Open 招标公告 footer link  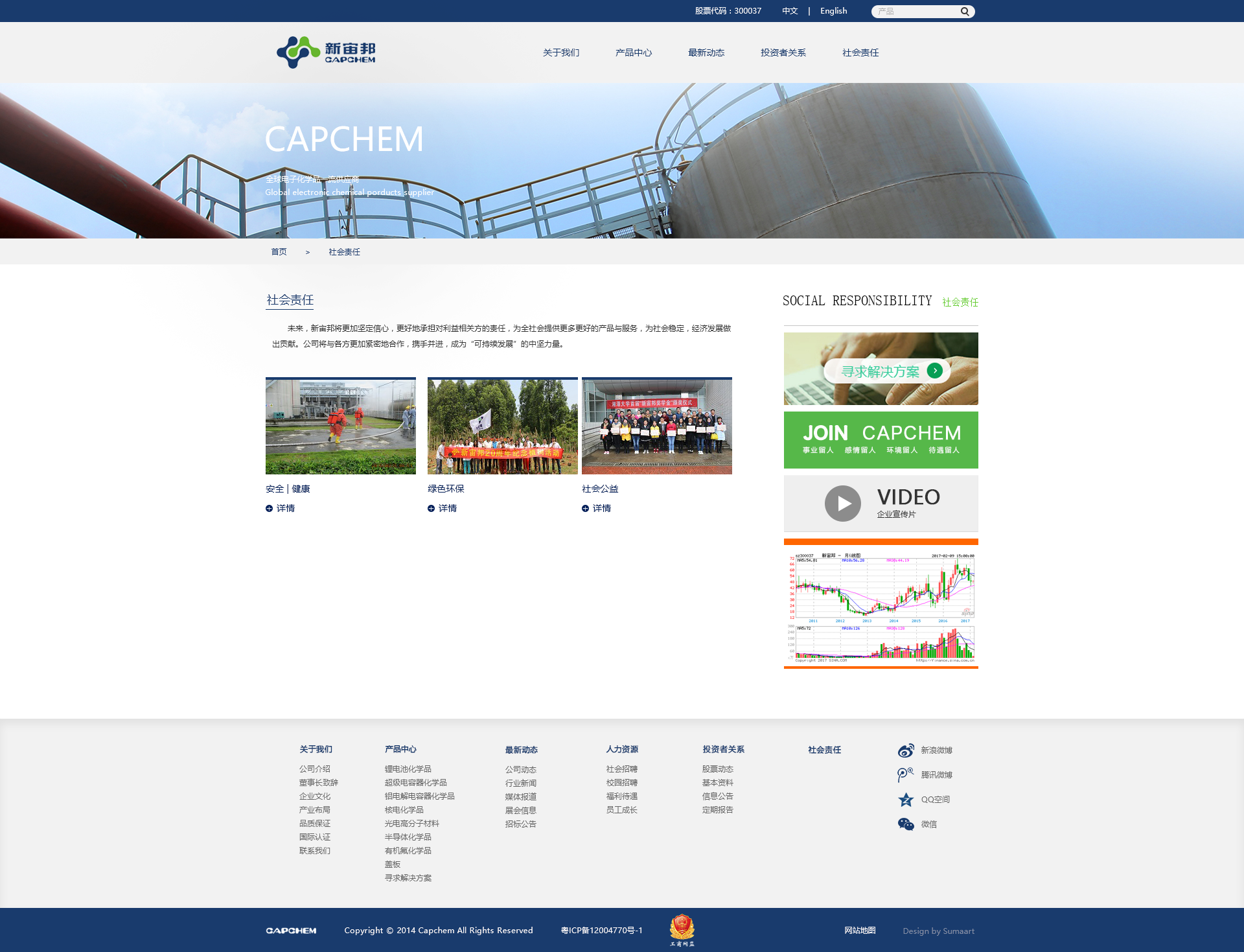(521, 824)
